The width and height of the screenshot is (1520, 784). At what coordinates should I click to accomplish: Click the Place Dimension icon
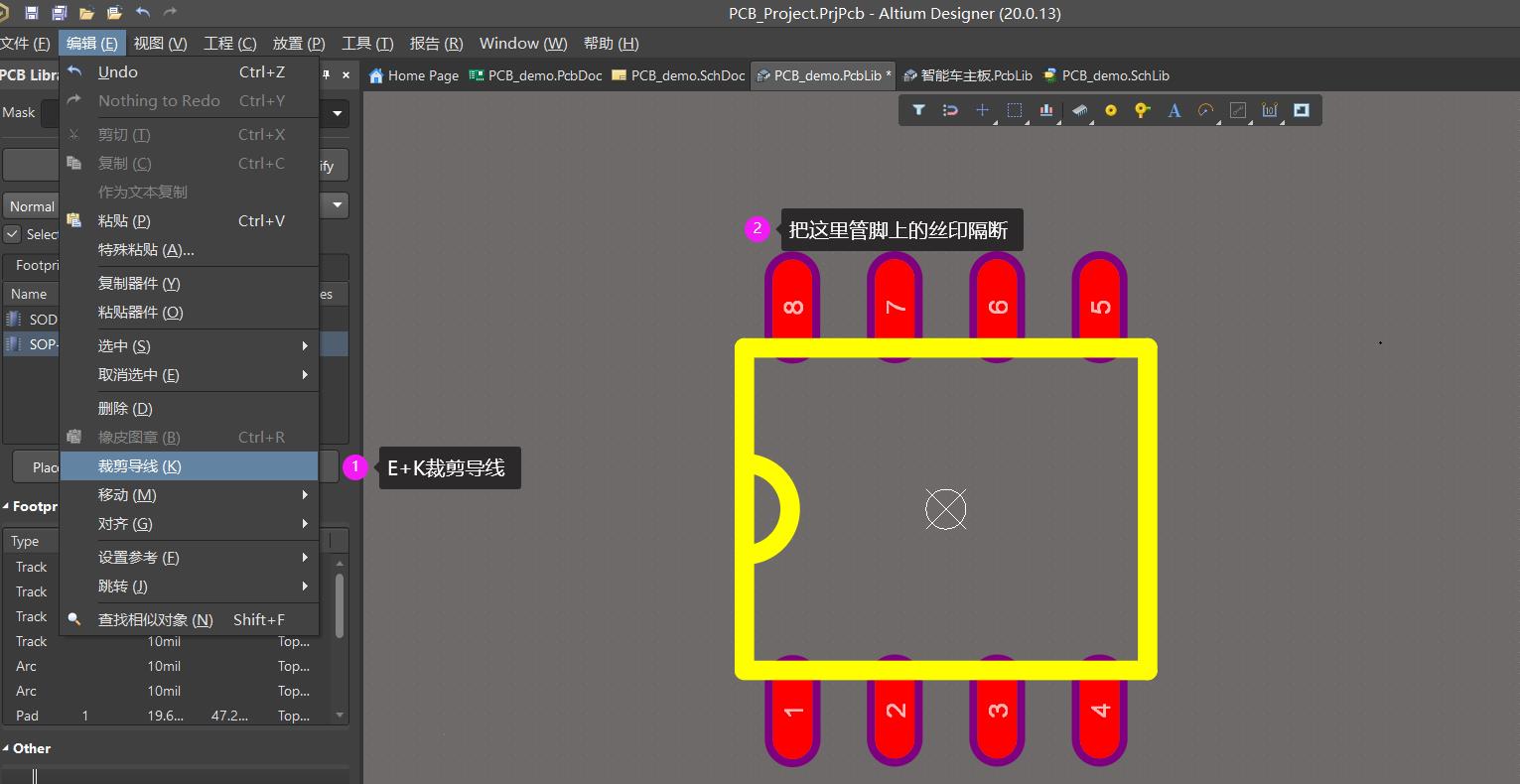click(1269, 110)
